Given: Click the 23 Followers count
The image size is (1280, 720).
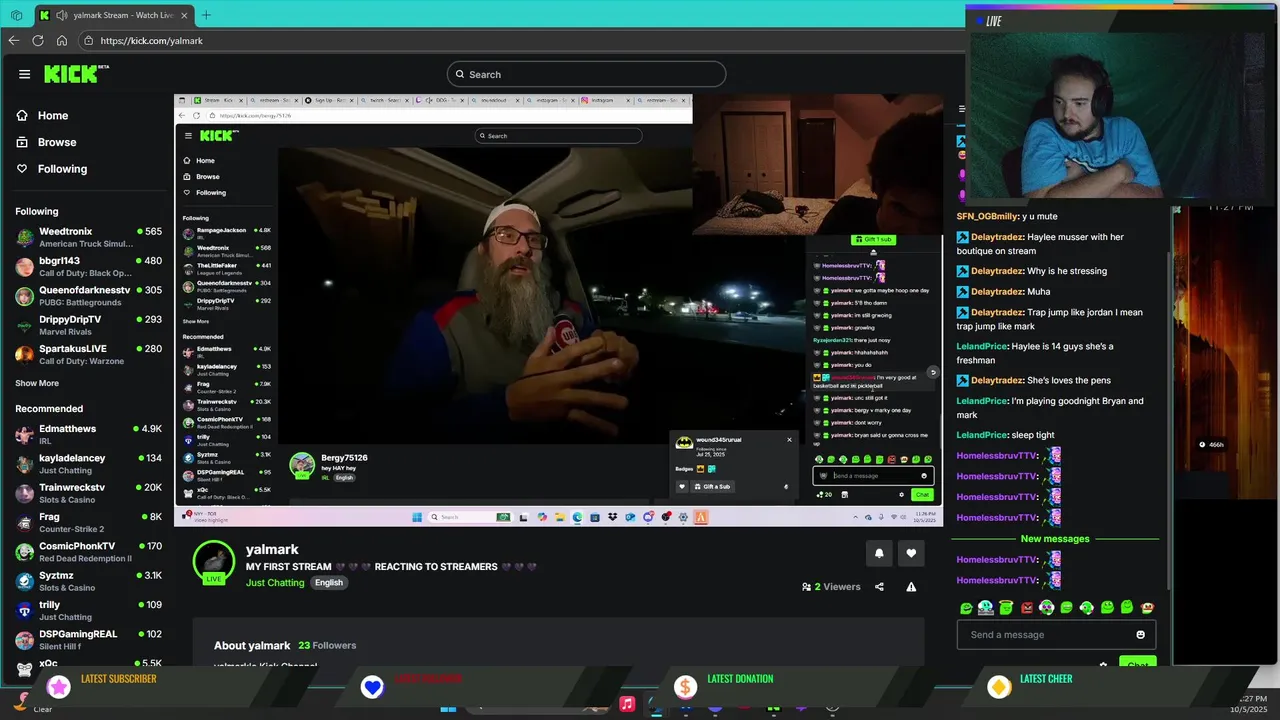Looking at the screenshot, I should 327,646.
